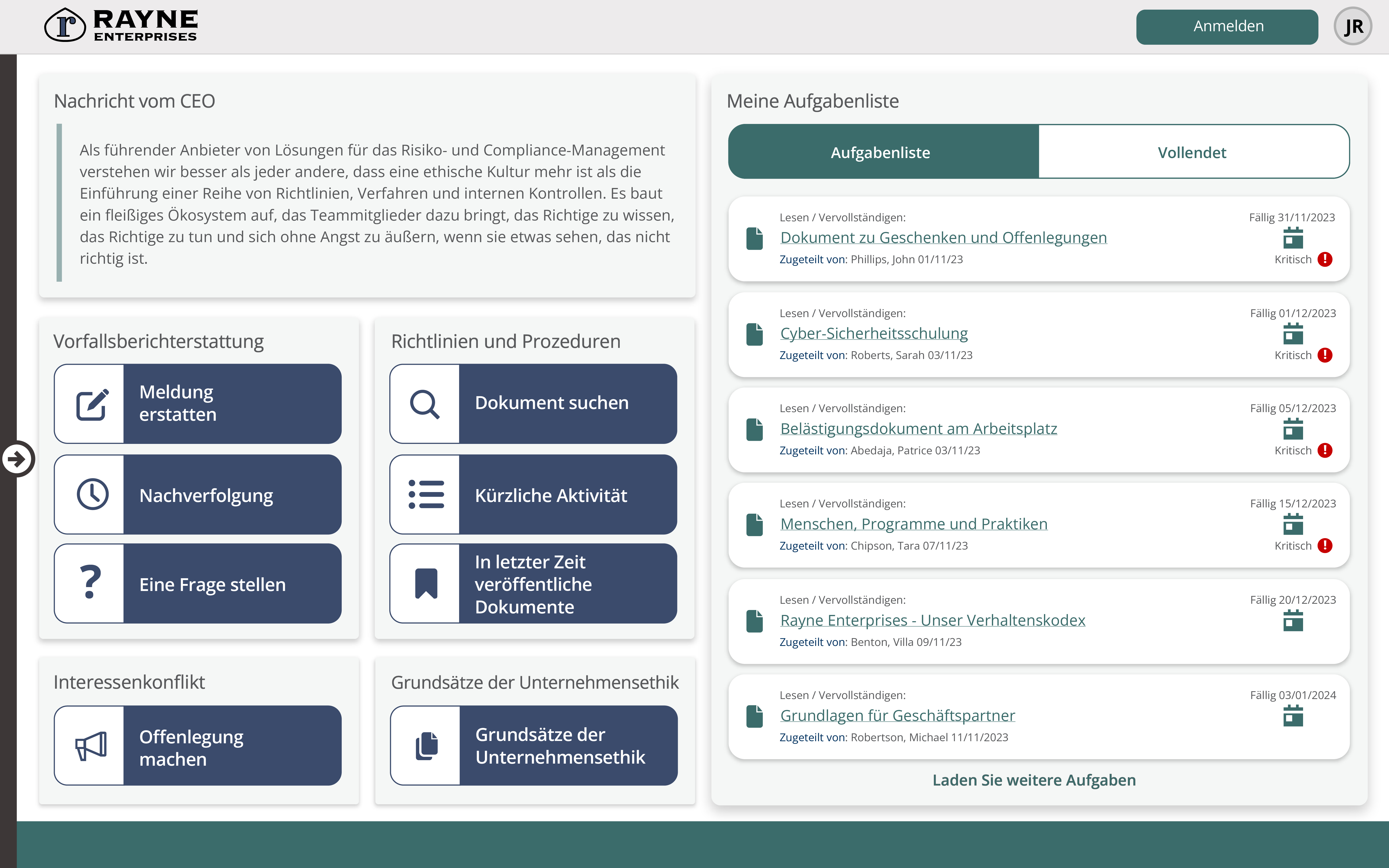The width and height of the screenshot is (1389, 868).
Task: Open Rayne Enterprises - Unser Verhaltenskodex link
Action: [x=933, y=621]
